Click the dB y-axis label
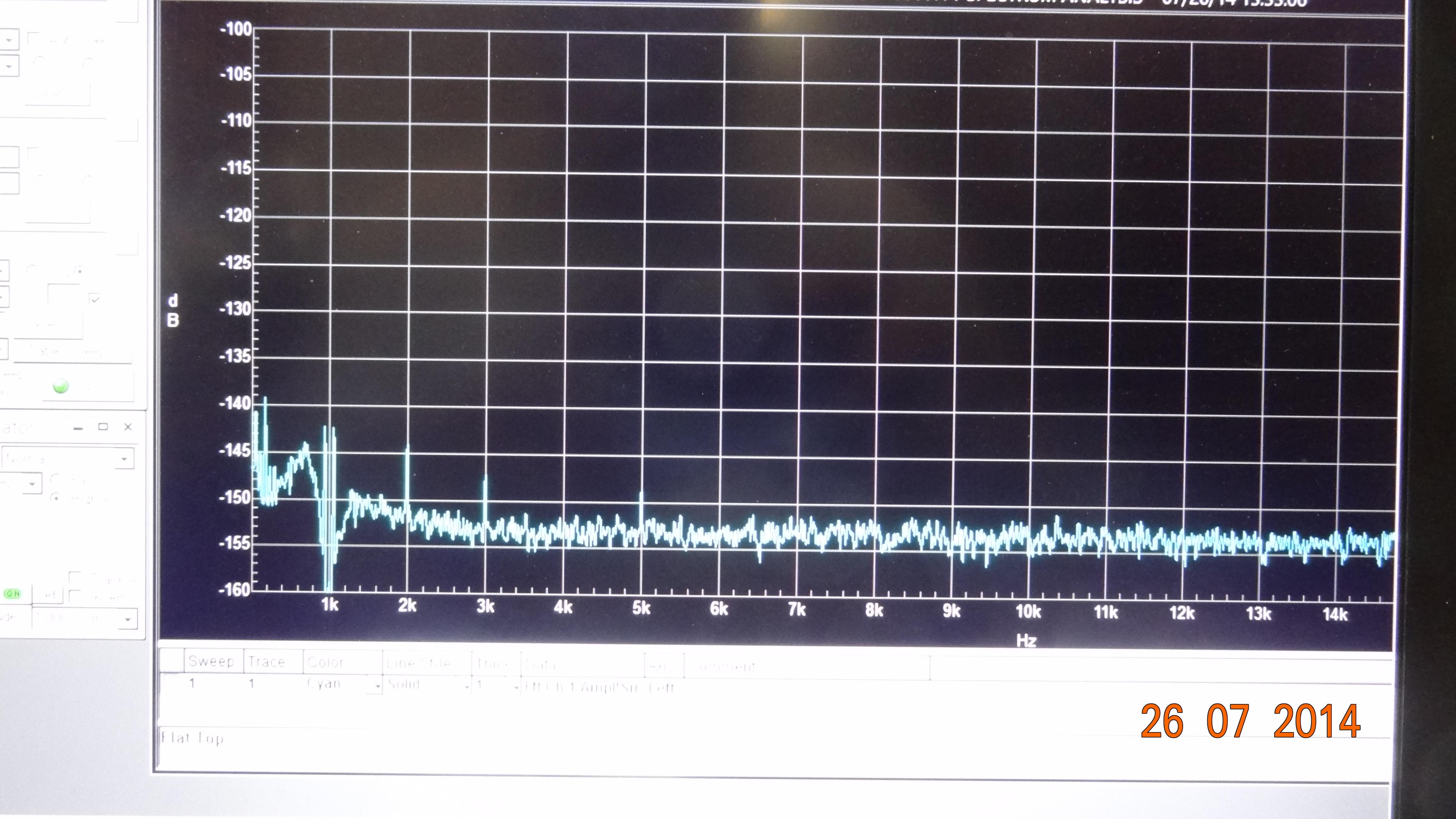This screenshot has width=1456, height=819. coord(173,310)
